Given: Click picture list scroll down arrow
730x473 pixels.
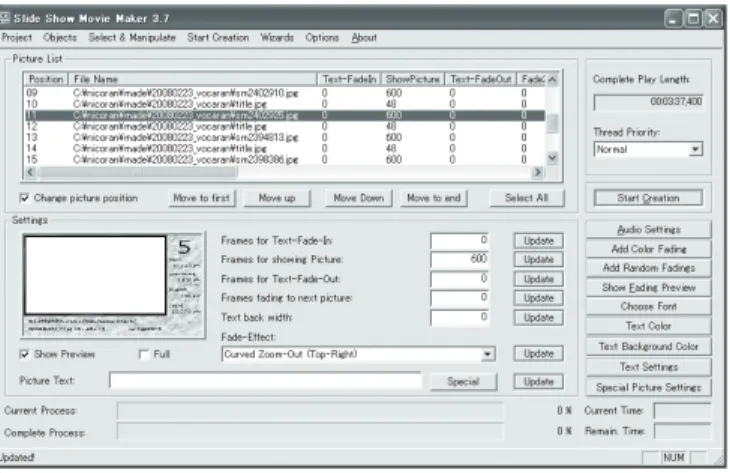Looking at the screenshot, I should pos(552,158).
